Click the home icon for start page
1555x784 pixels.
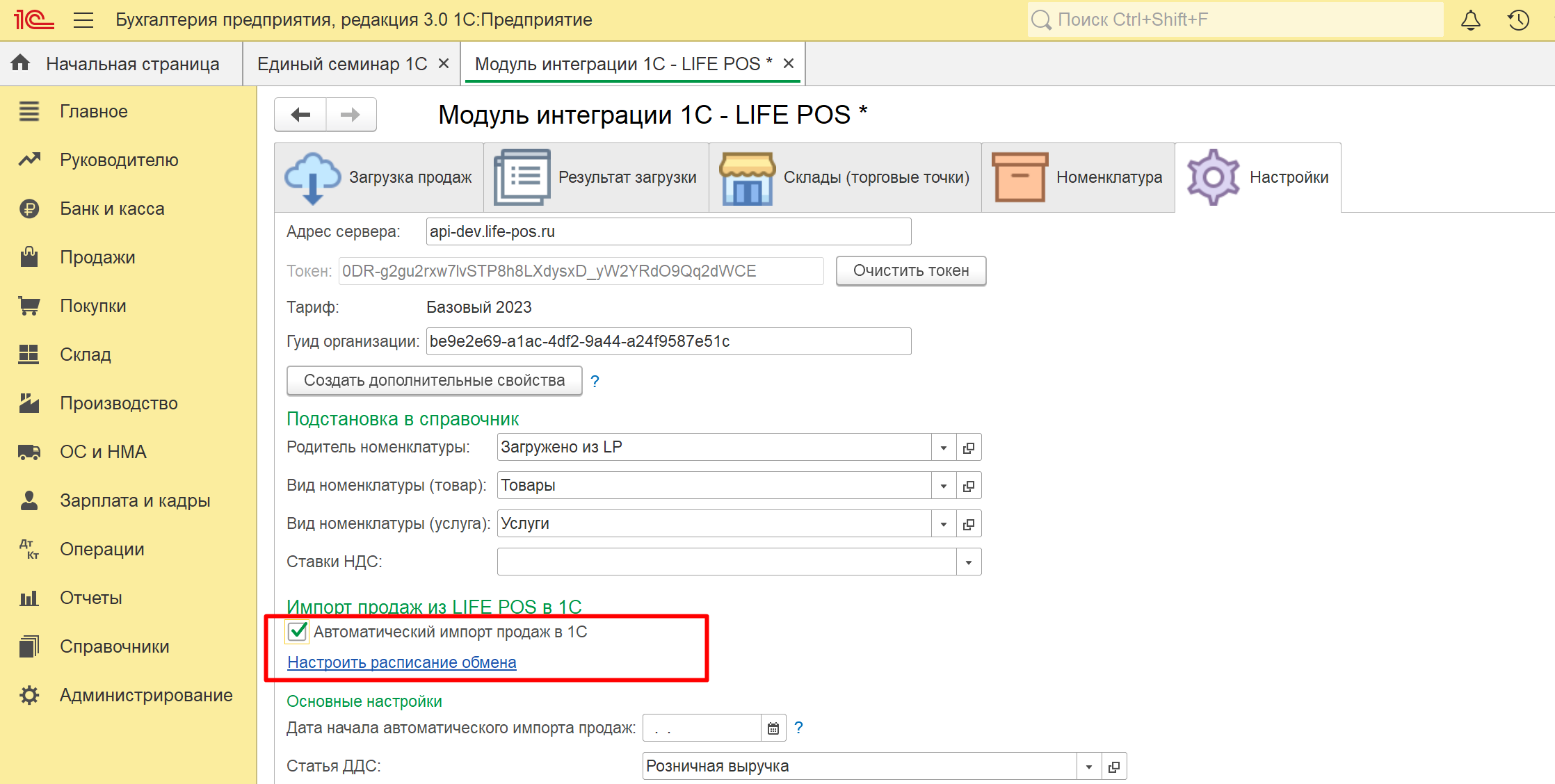(21, 63)
